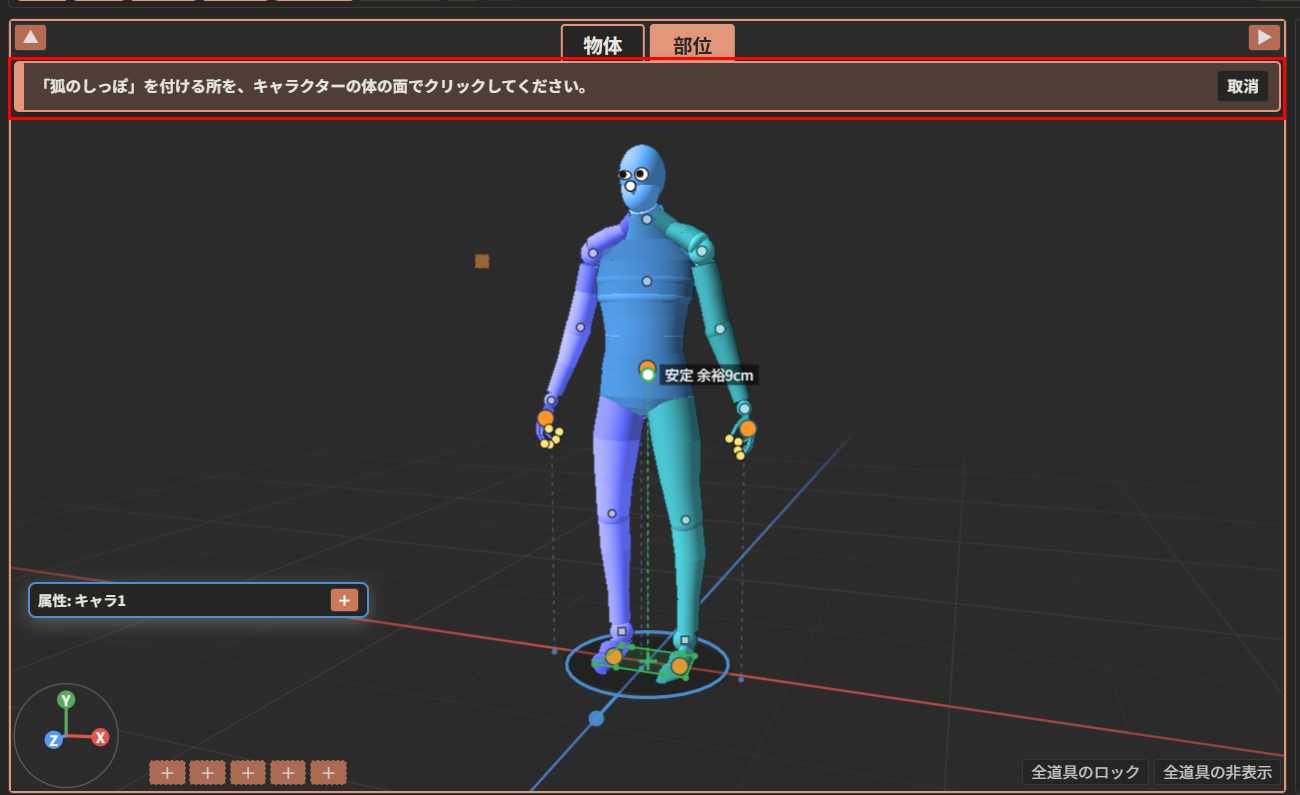Collapse panel with the up-triangle button
Viewport: 1300px width, 795px height.
[x=31, y=38]
